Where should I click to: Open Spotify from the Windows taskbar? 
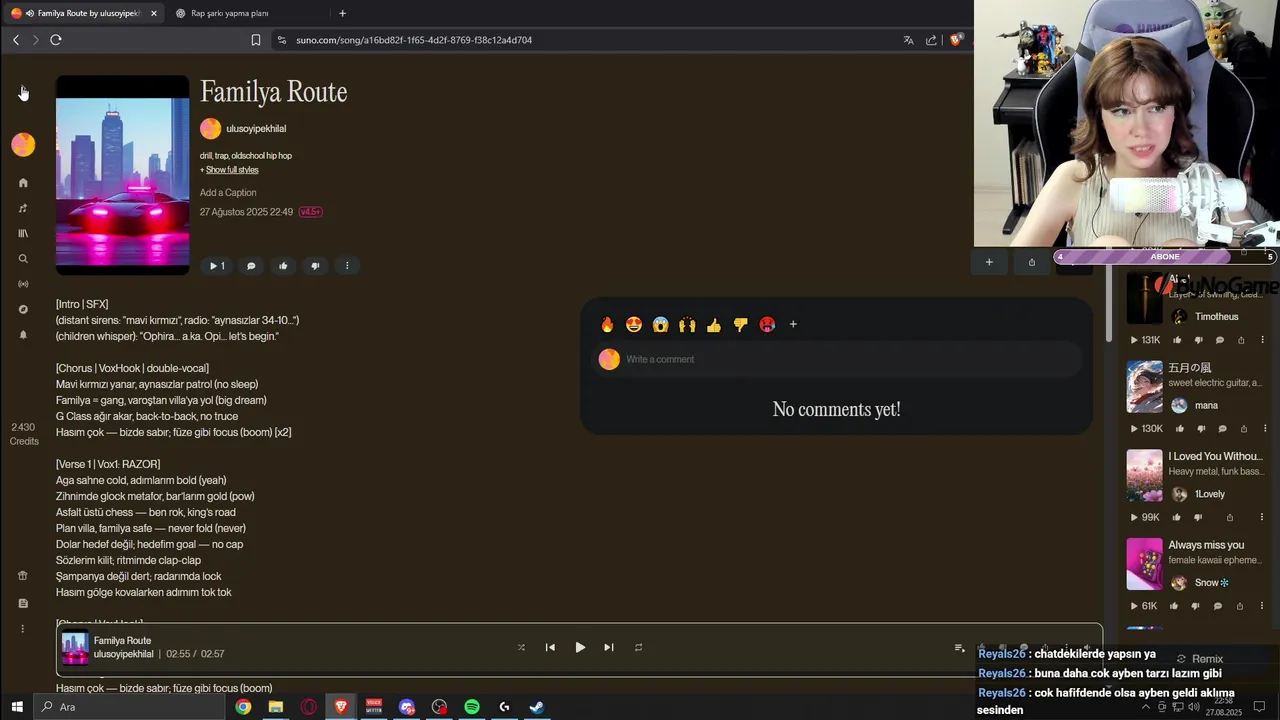[472, 707]
